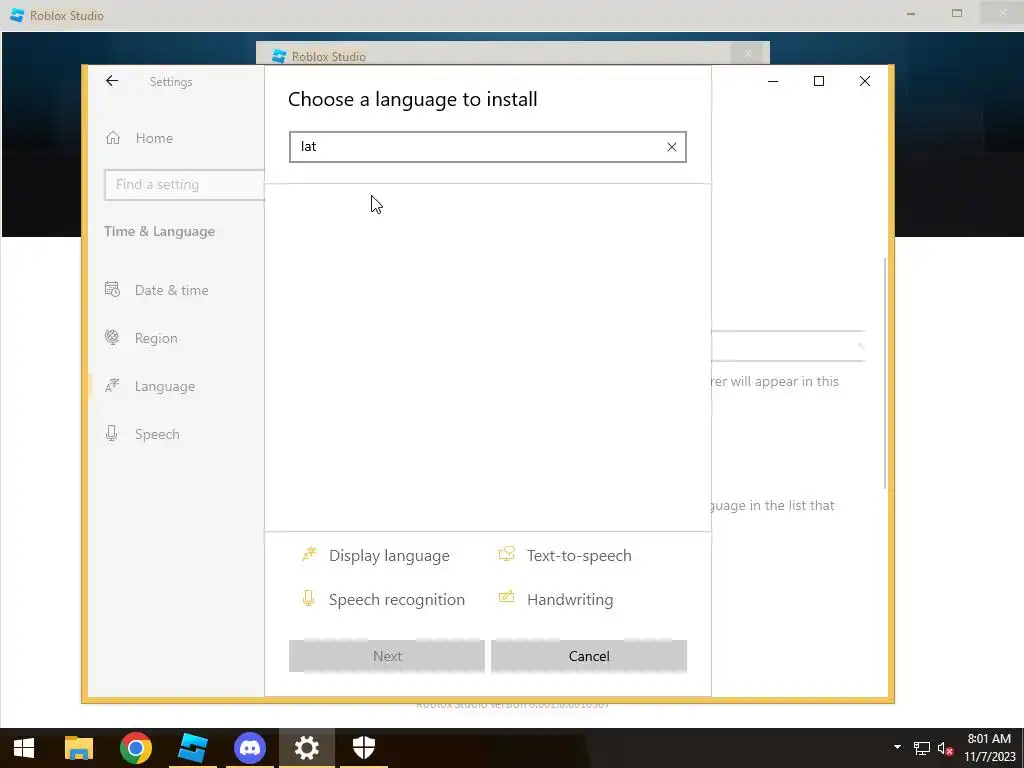Click the Time & Language heading
This screenshot has height=768, width=1024.
click(x=159, y=231)
